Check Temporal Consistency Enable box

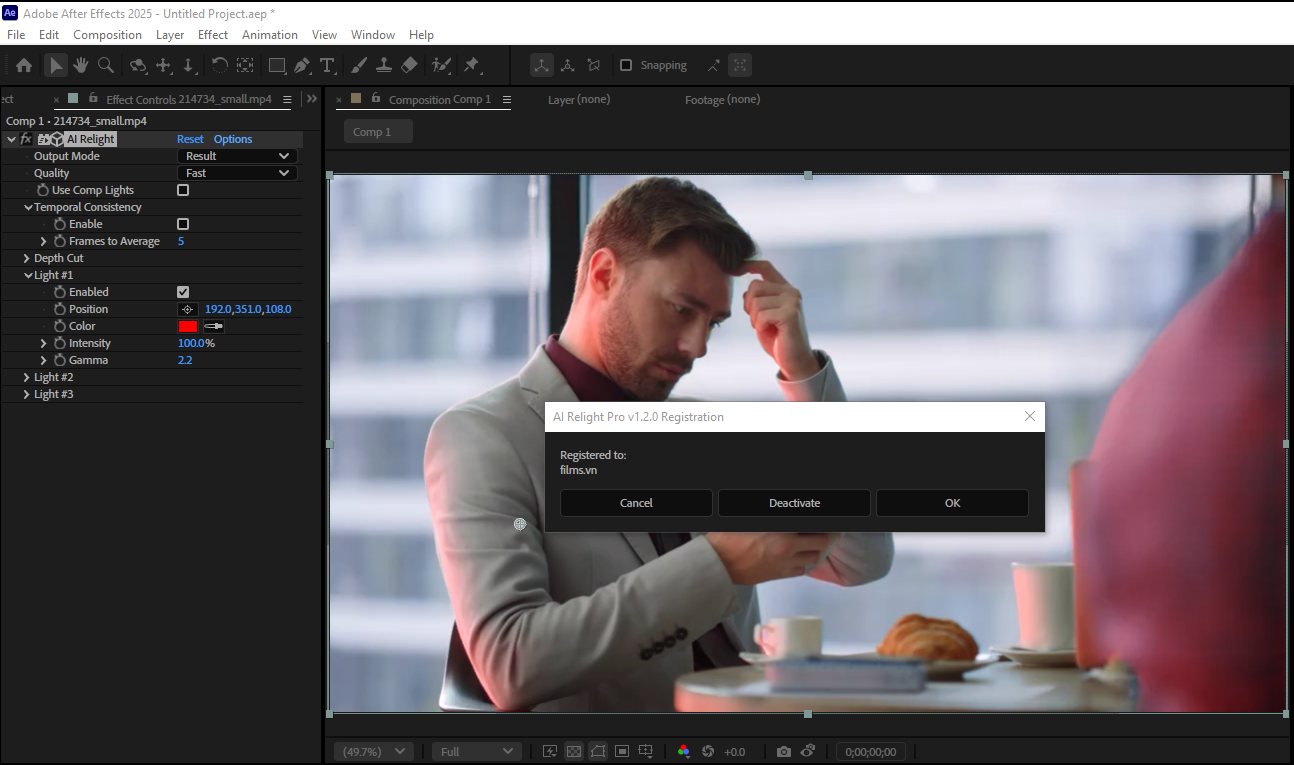point(183,224)
